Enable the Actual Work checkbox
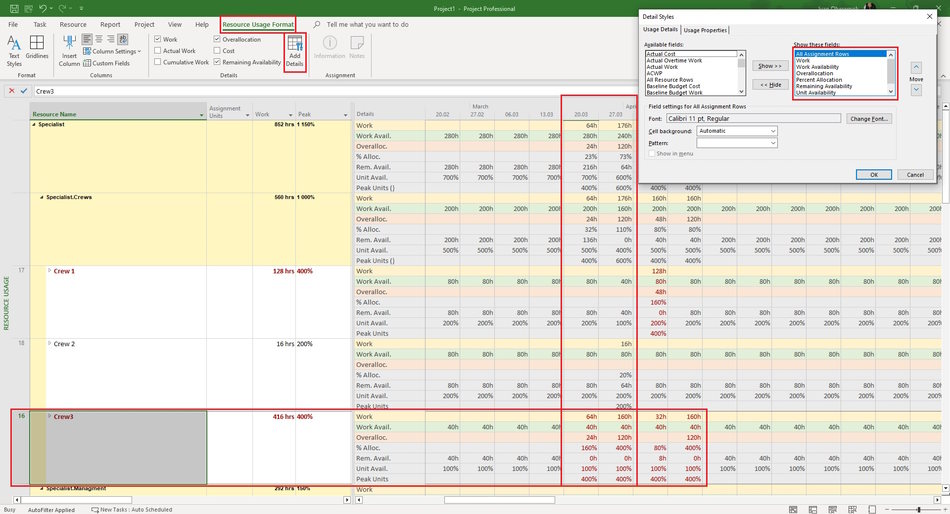This screenshot has height=514, width=950. tap(158, 51)
